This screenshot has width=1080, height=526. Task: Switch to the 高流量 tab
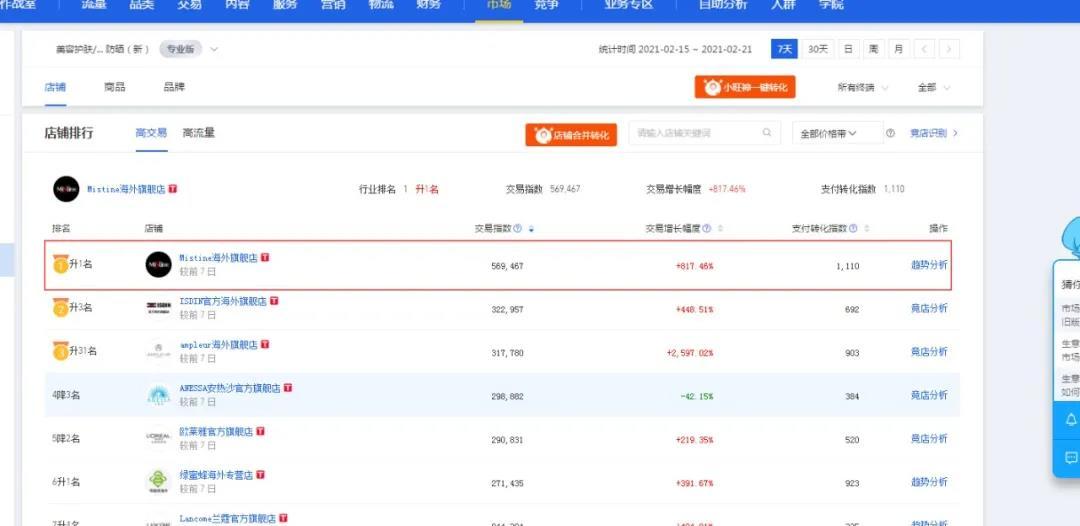pyautogui.click(x=198, y=133)
